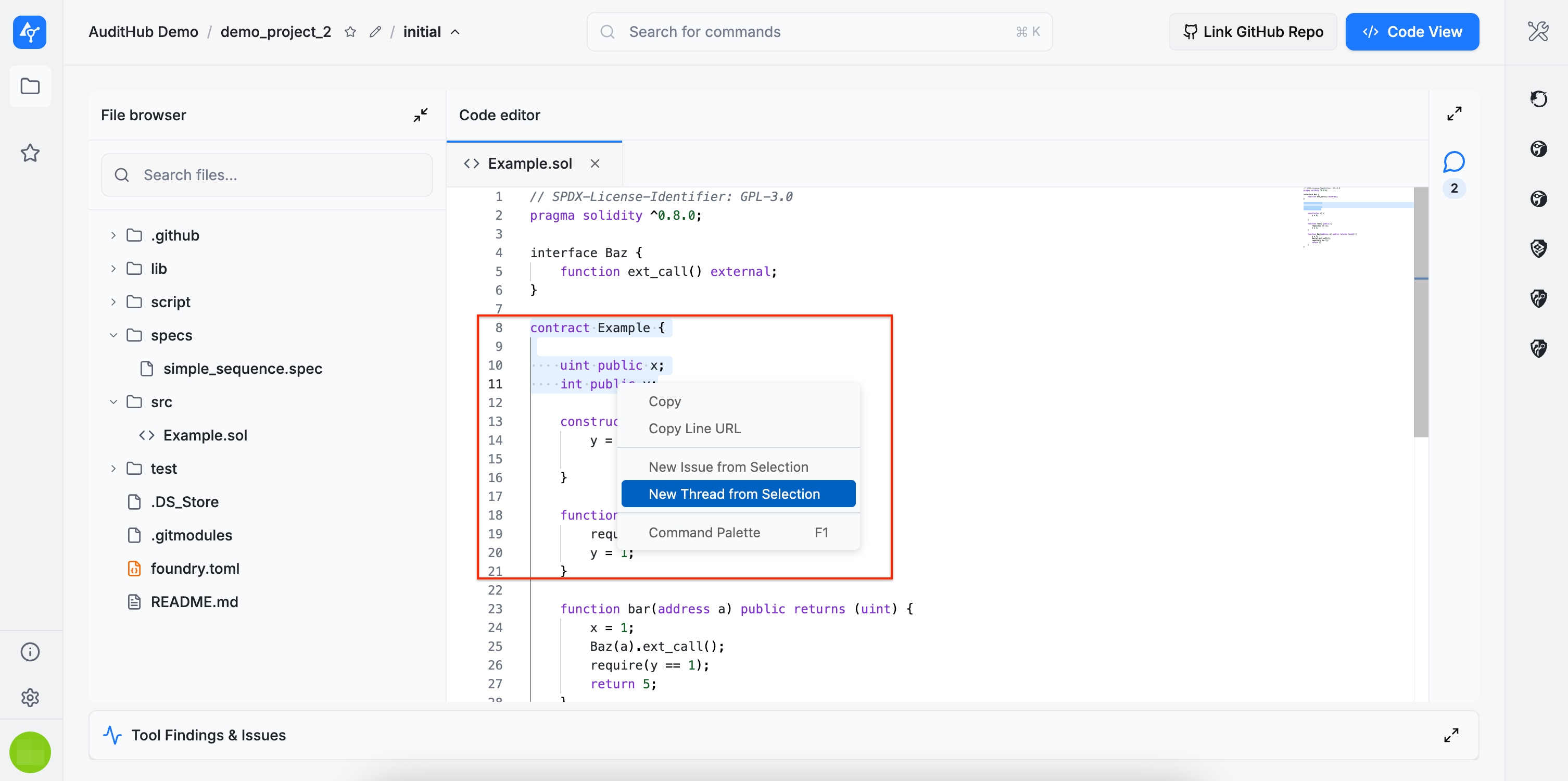
Task: Click the Link GitHub Repo button
Action: tap(1253, 32)
